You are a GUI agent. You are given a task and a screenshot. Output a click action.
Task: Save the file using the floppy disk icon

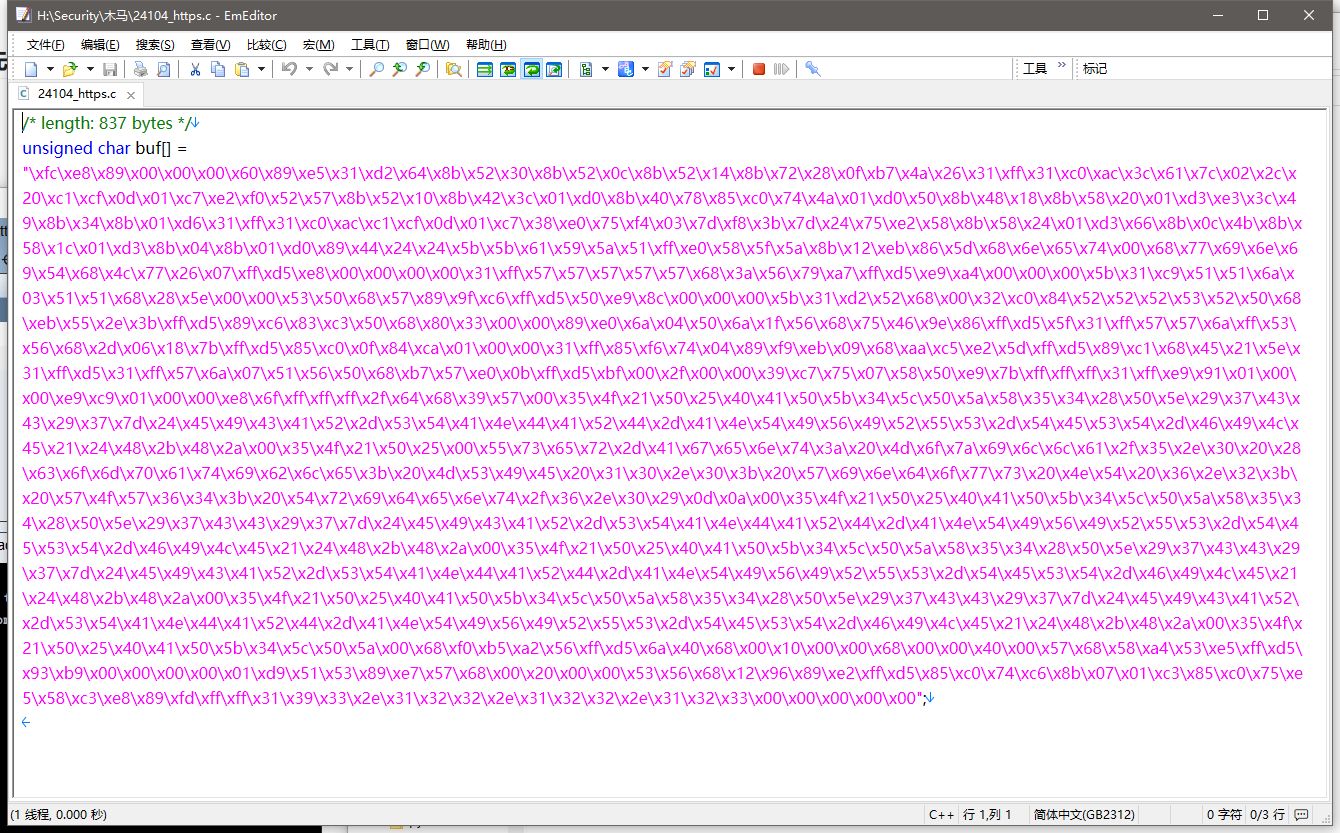110,69
